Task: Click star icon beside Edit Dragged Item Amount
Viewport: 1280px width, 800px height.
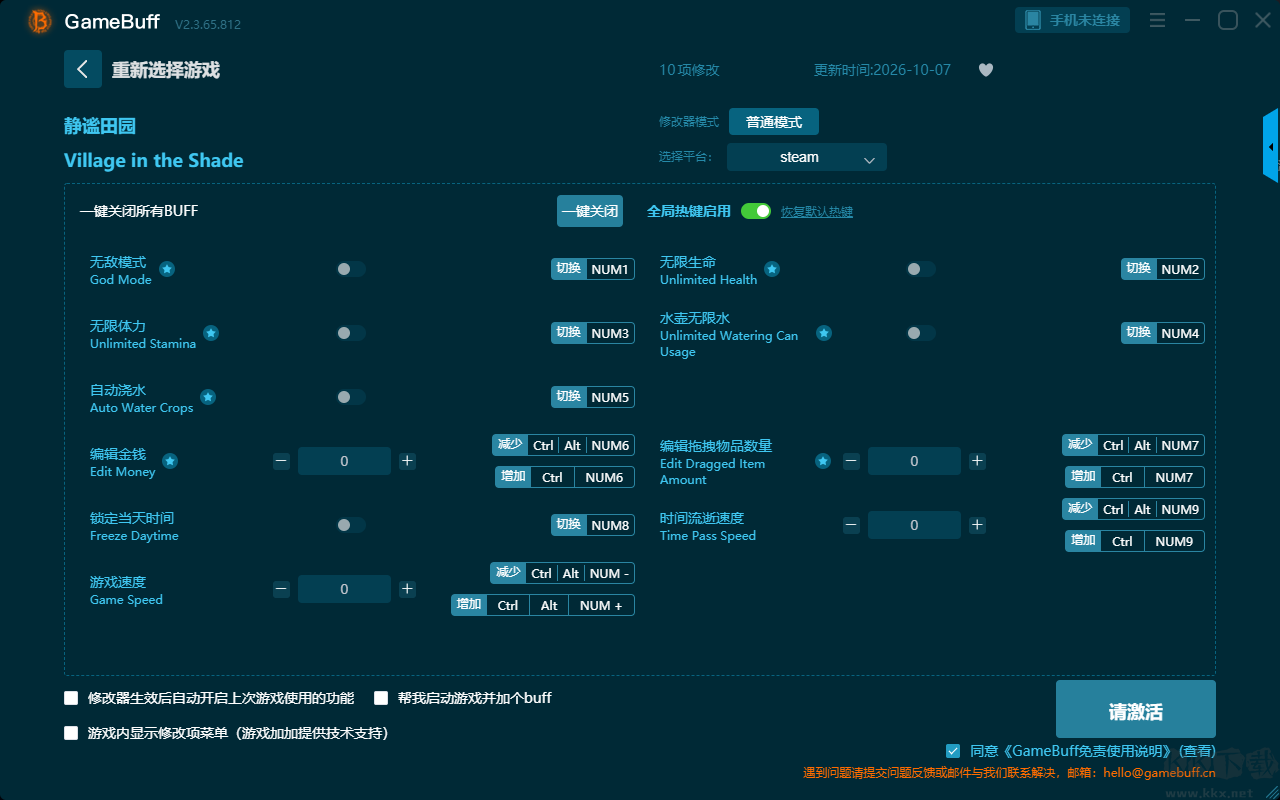Action: click(x=823, y=461)
